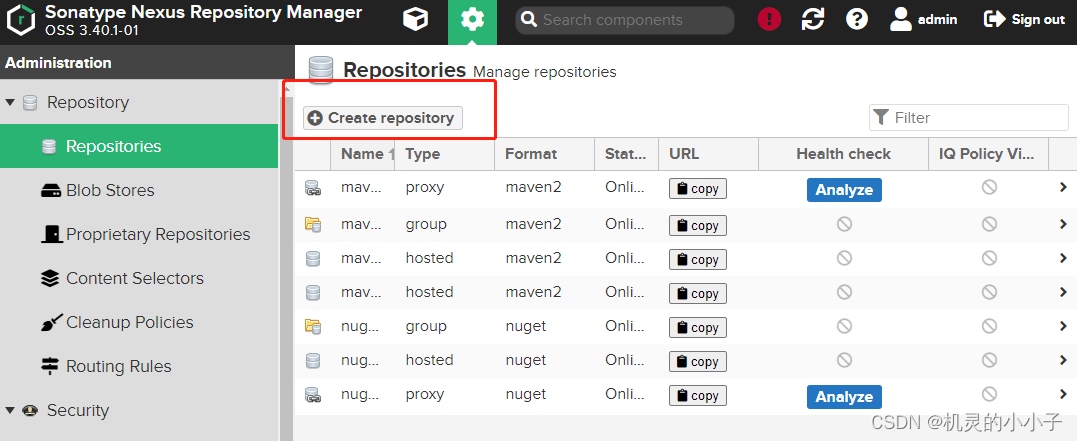Copy URL of the nuget proxy repository
This screenshot has width=1077, height=441.
pos(698,396)
